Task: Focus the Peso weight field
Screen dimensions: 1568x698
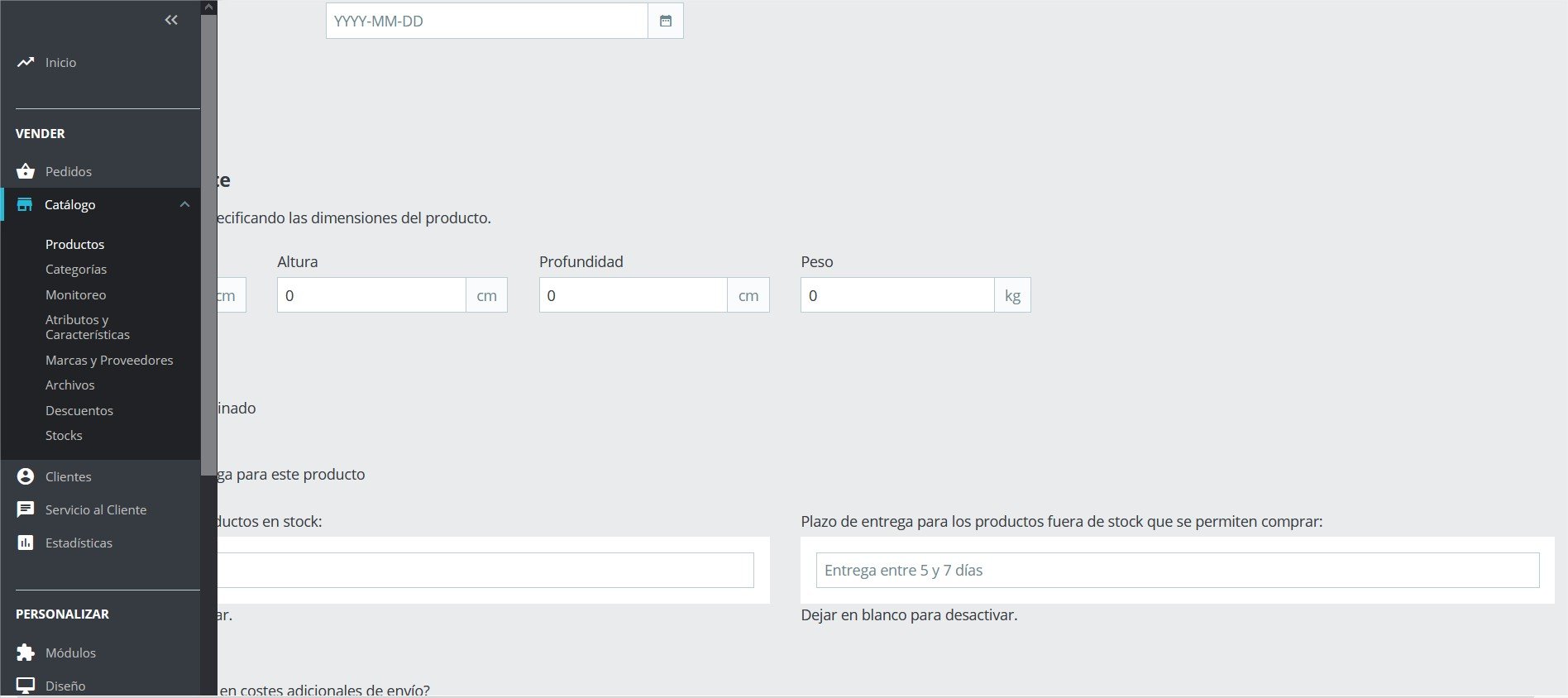Action: (897, 295)
